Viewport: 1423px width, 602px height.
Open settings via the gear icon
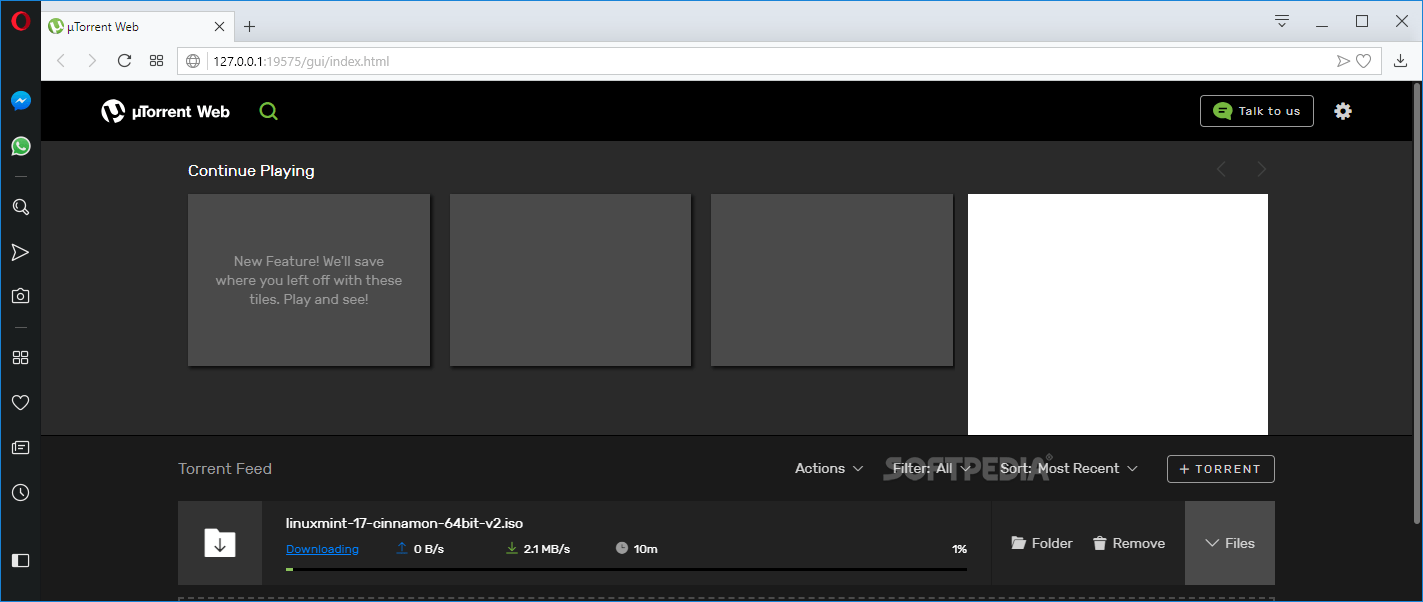point(1343,111)
